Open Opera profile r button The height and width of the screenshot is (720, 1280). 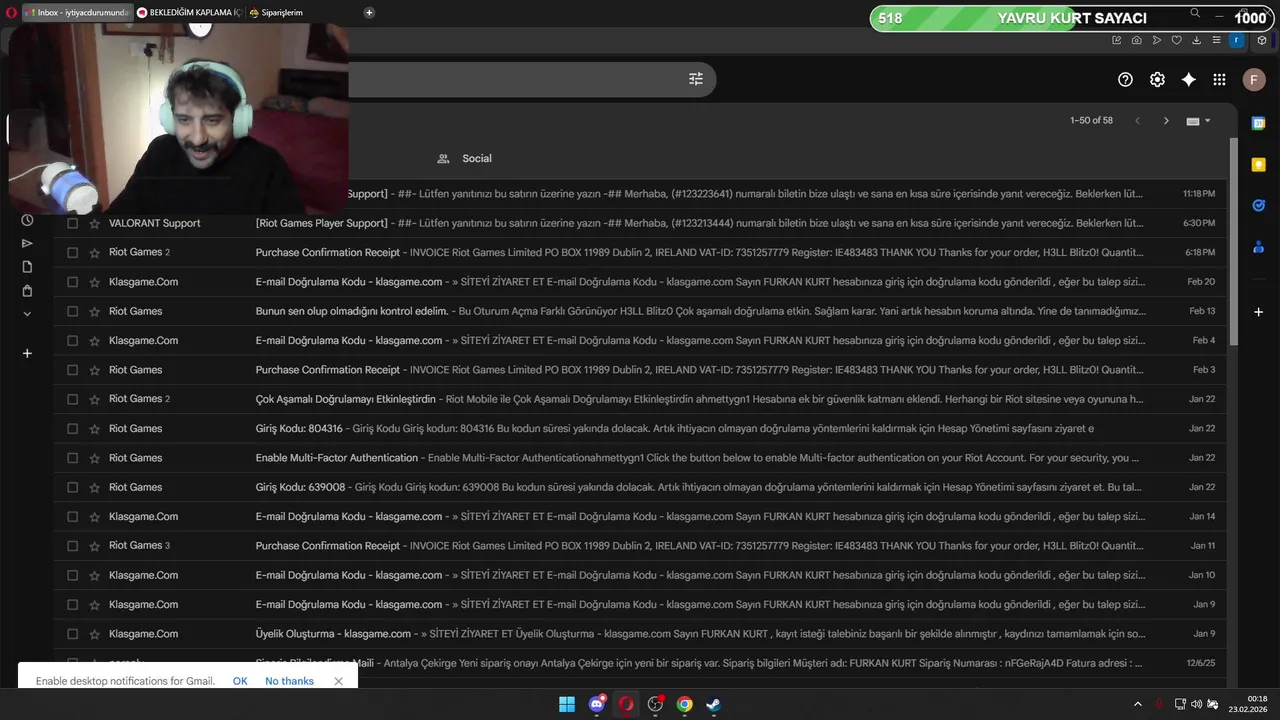(1237, 40)
